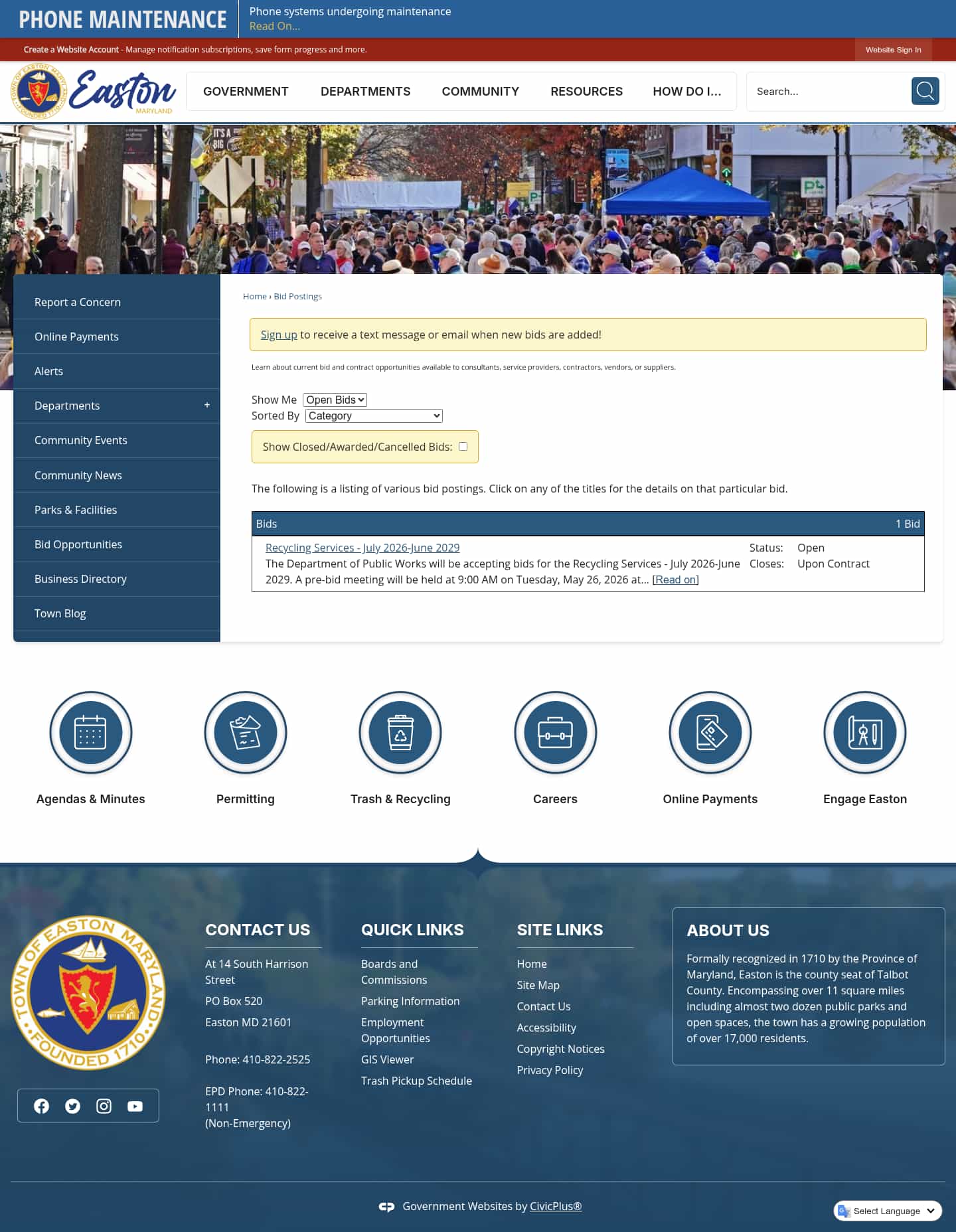Open the Resources menu
This screenshot has width=956, height=1232.
(x=586, y=92)
